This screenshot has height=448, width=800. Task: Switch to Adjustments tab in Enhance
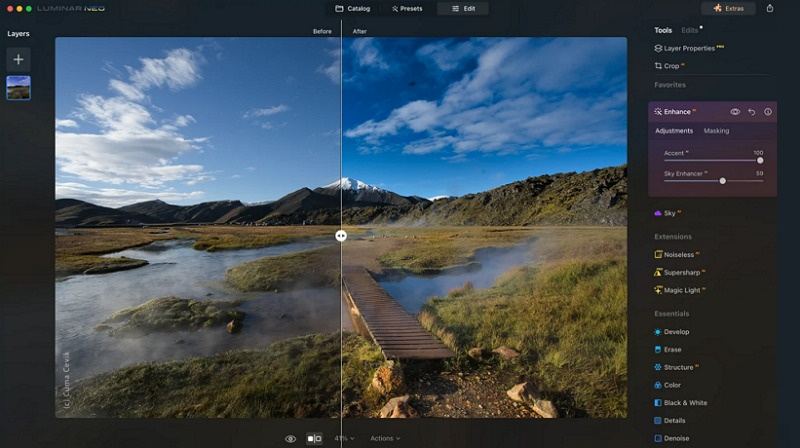(x=674, y=131)
